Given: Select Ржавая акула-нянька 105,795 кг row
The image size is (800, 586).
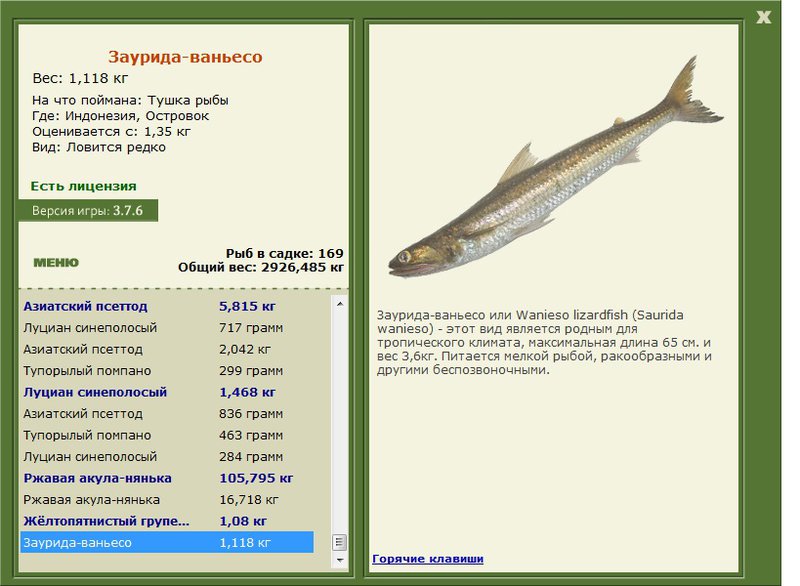Looking at the screenshot, I should [167, 478].
